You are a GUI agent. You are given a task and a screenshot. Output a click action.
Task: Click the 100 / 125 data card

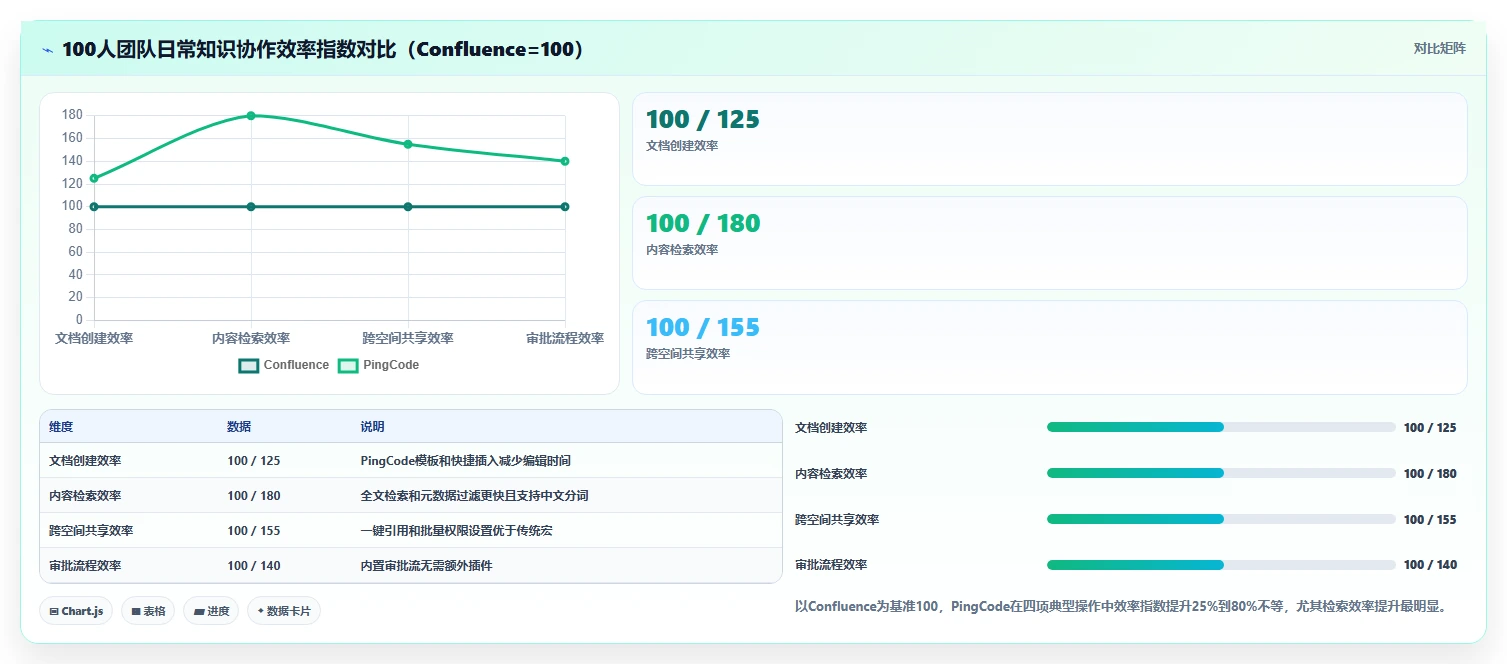coord(1050,139)
